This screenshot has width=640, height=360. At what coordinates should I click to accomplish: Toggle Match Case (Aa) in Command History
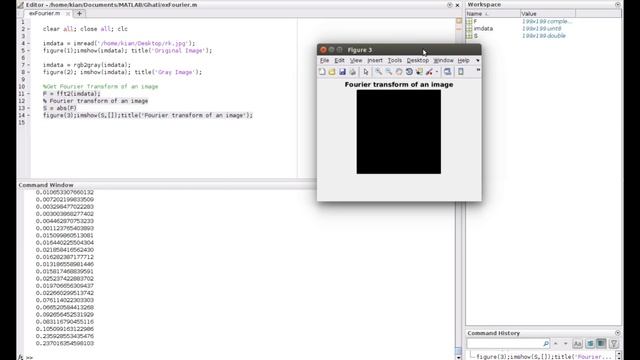577,344
